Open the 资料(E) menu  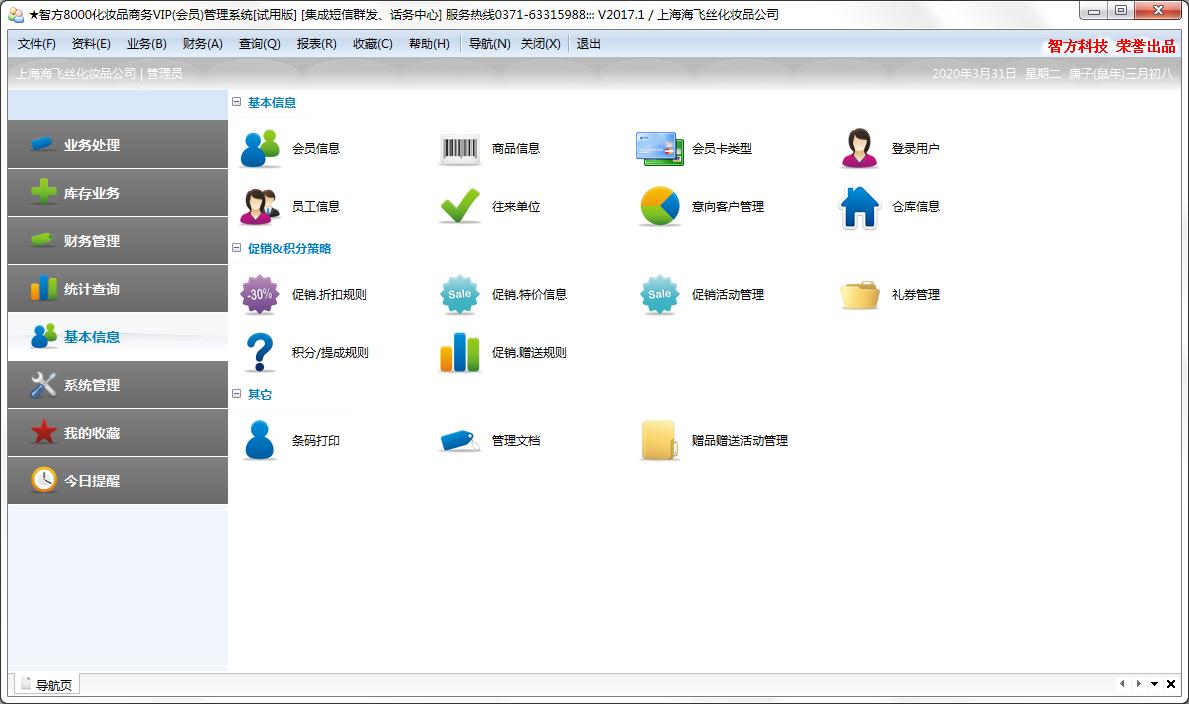coord(91,44)
